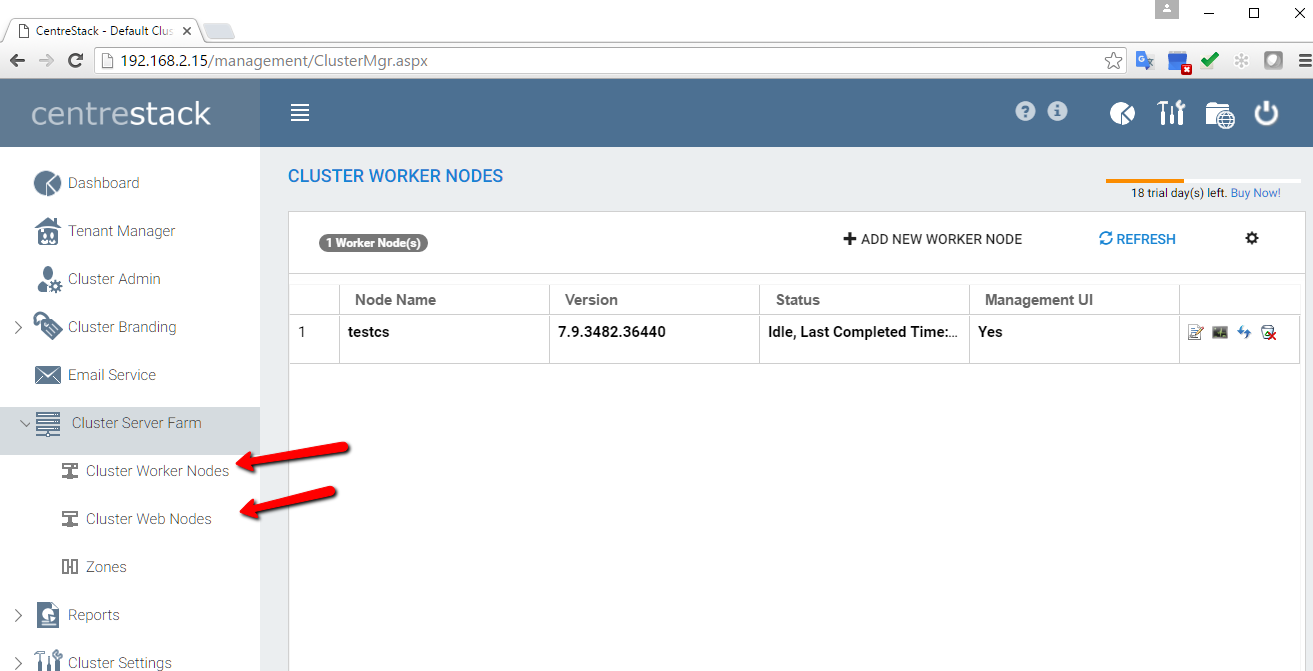The image size is (1313, 671).
Task: Click the Cluster Server Farm icon
Action: [48, 423]
